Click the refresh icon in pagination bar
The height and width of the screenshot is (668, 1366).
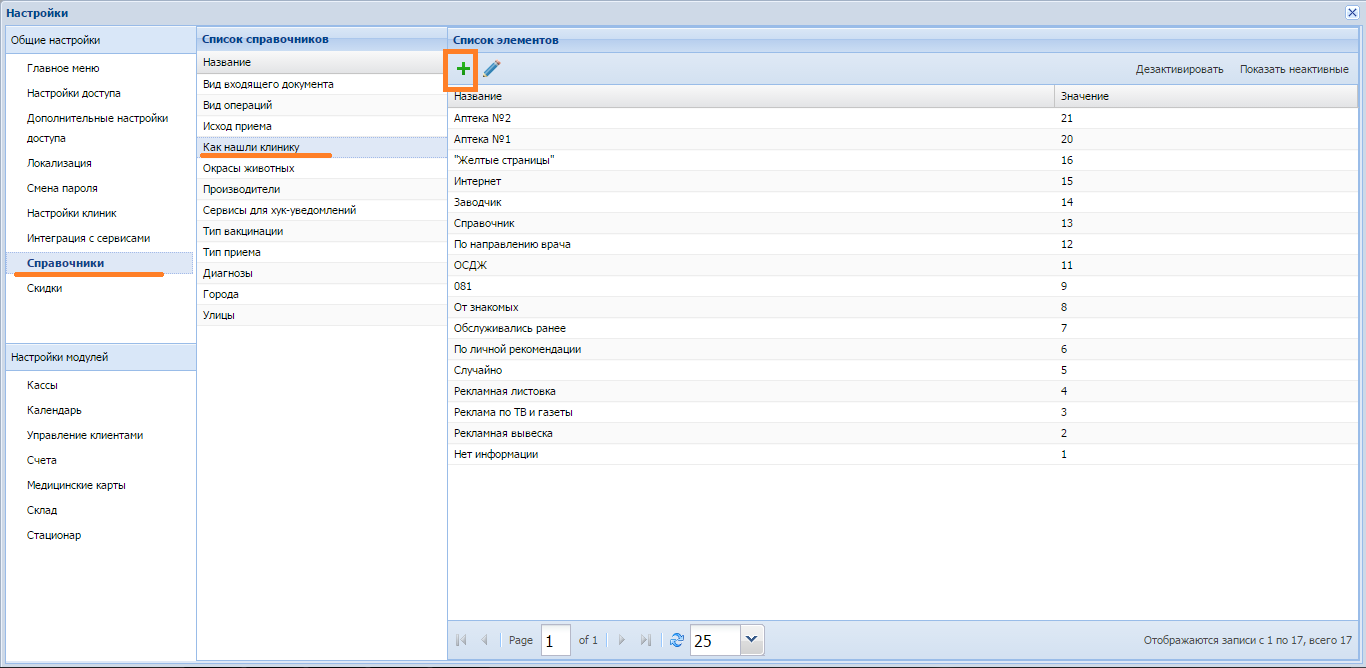[676, 640]
